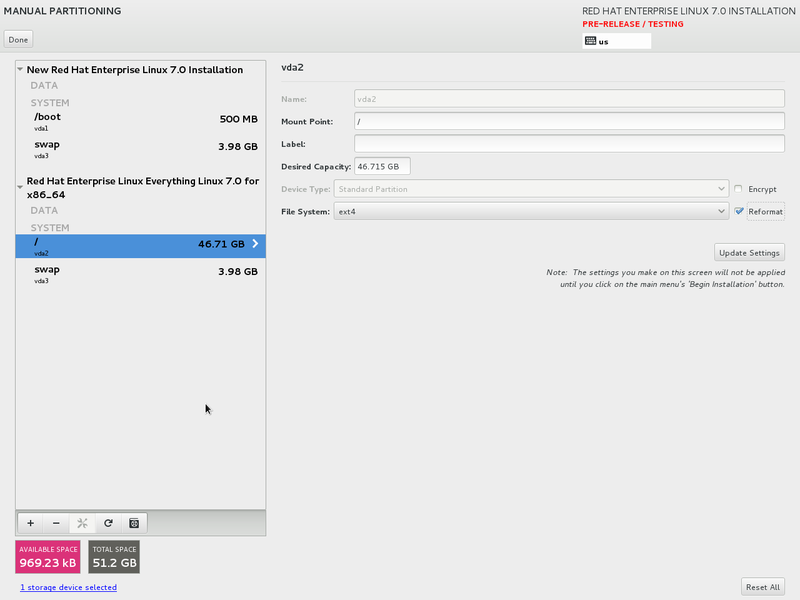Click the disabled Name field vda2

click(569, 99)
